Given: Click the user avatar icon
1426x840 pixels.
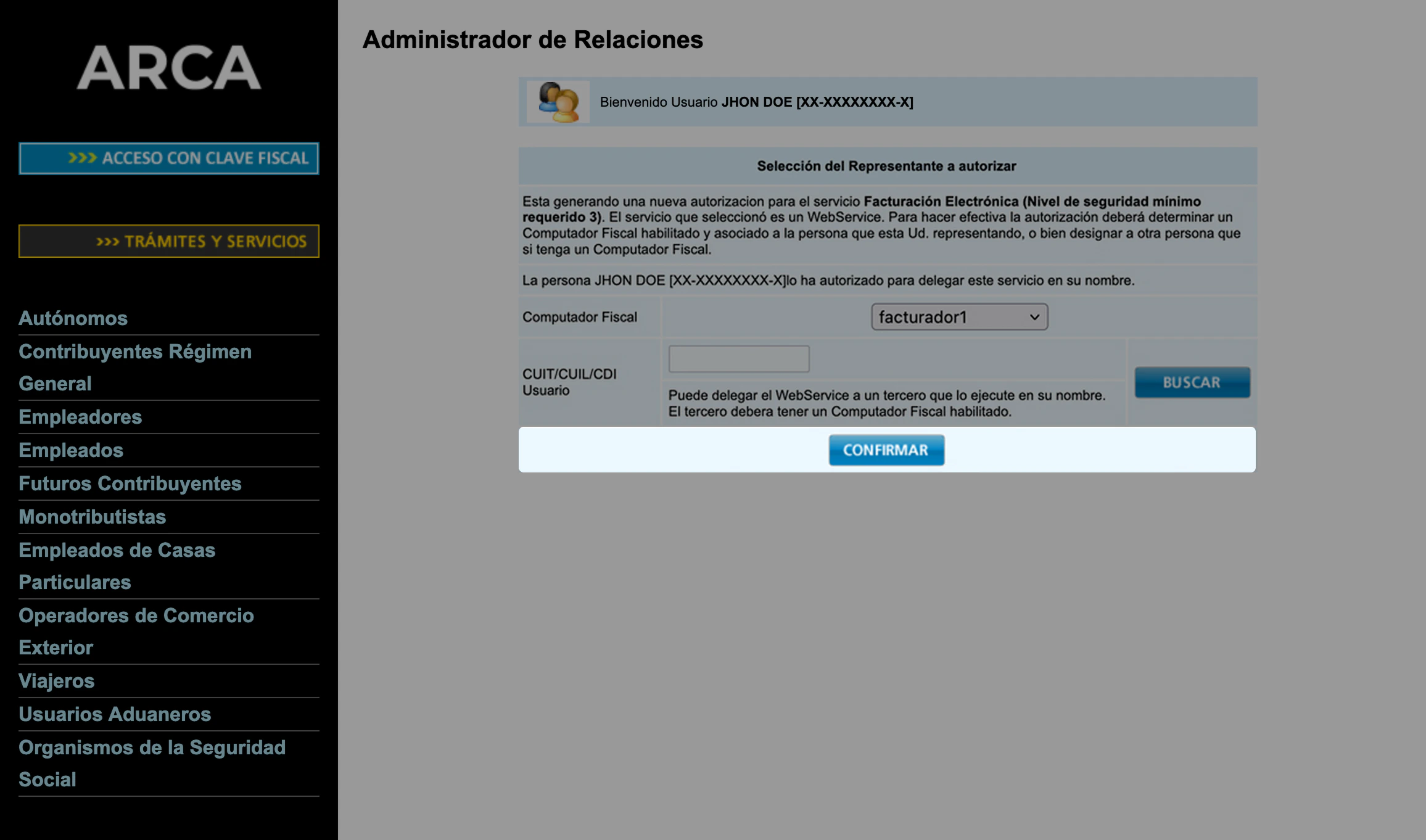Looking at the screenshot, I should (x=558, y=102).
